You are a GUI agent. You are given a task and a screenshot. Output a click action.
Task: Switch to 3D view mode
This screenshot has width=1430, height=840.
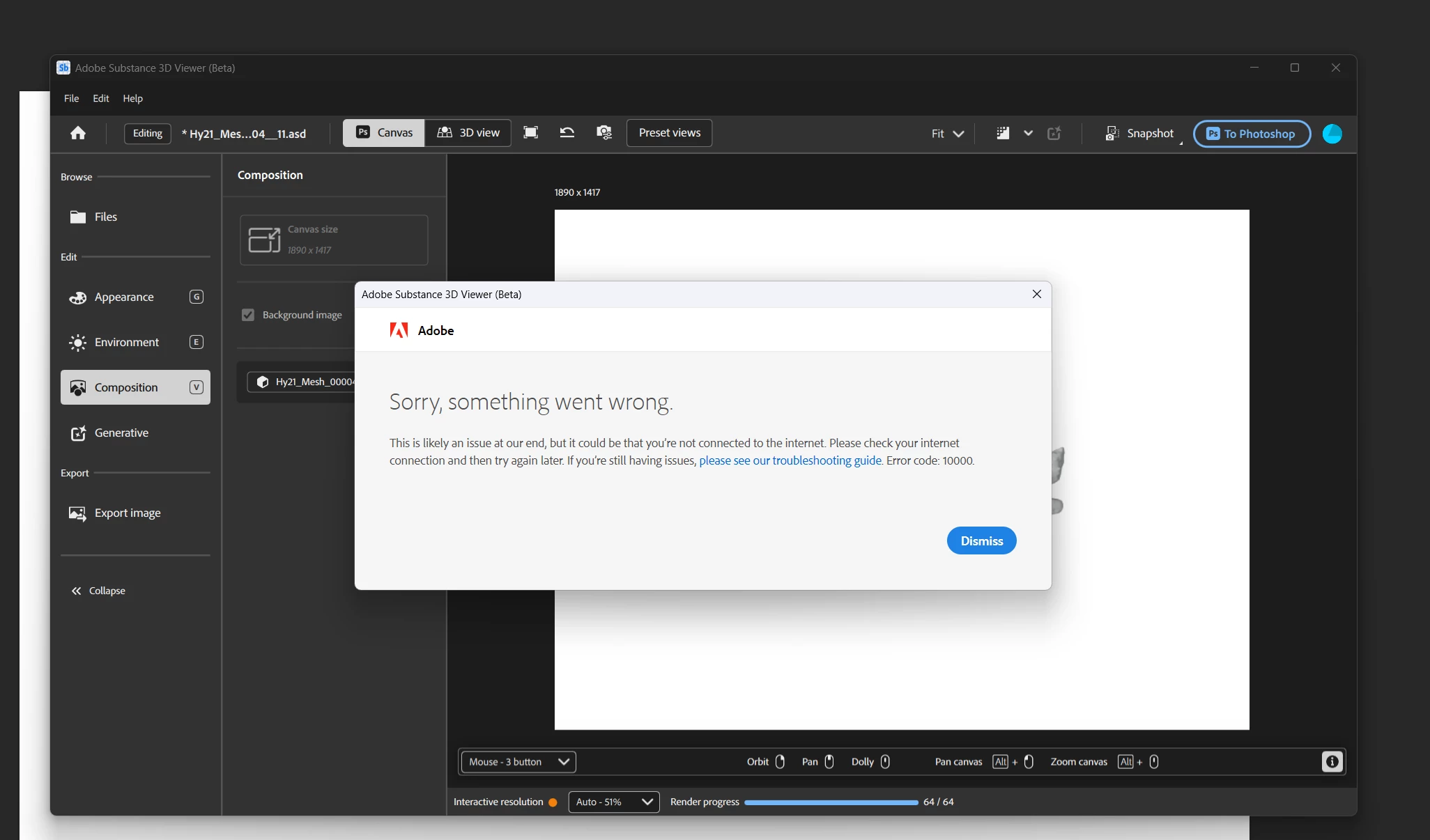[468, 133]
